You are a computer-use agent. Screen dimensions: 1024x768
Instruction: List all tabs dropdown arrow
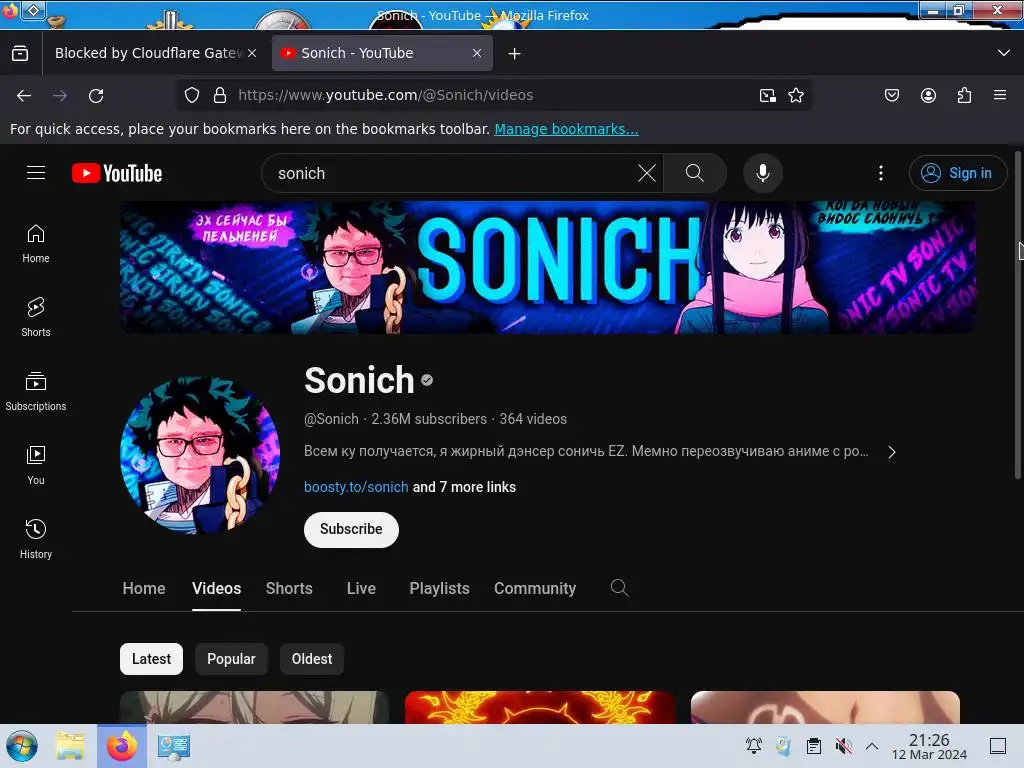1004,53
